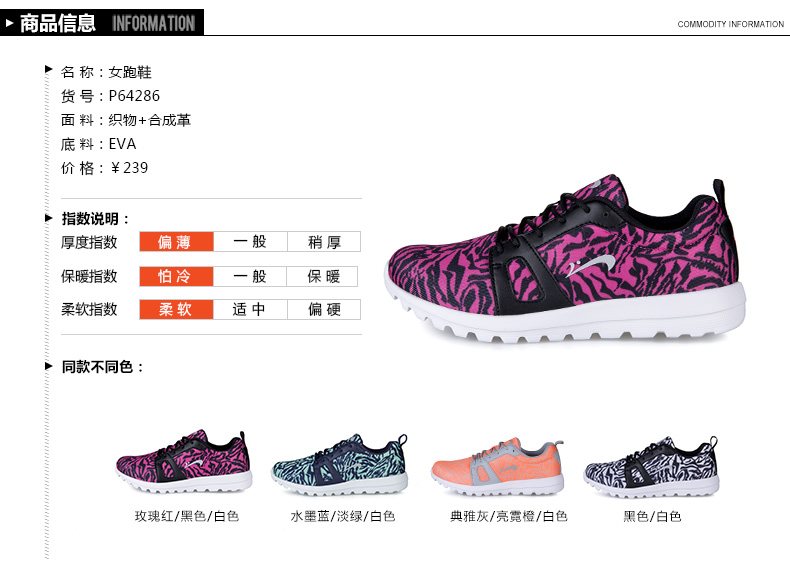
Task: Select the 偏薄 thickness option
Action: coord(176,241)
